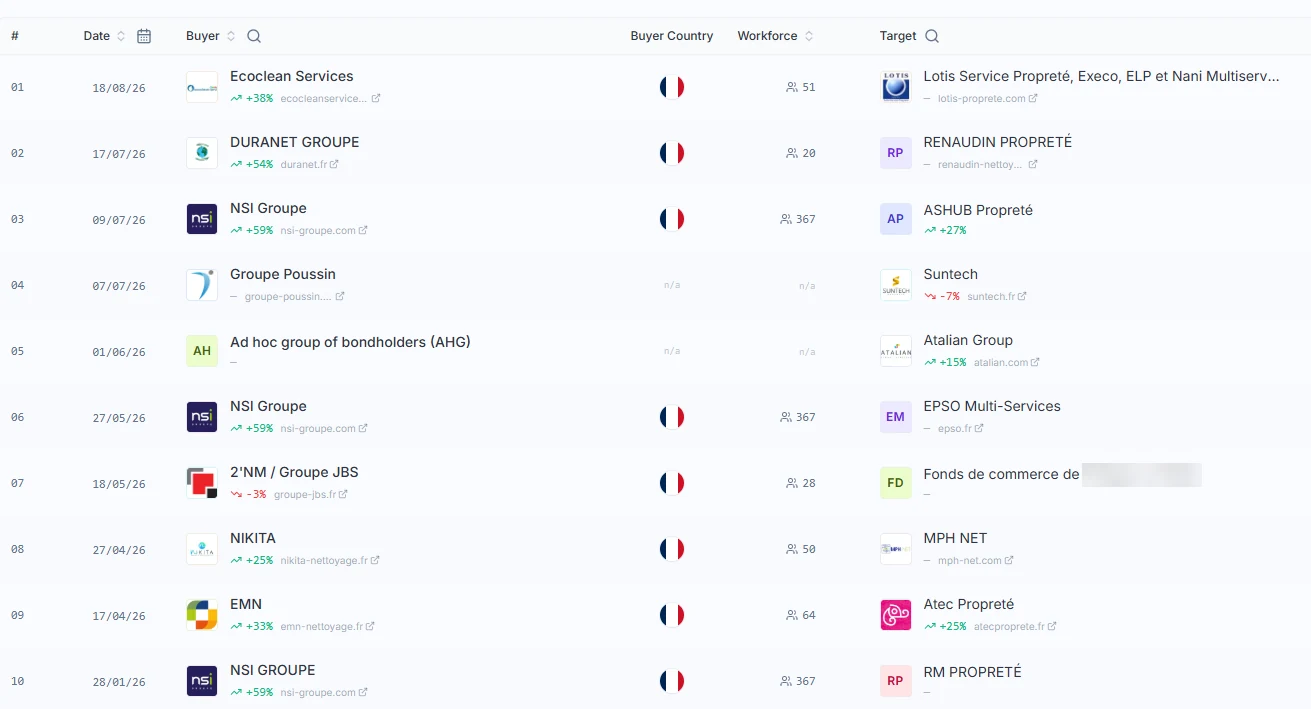Select the Atalian Group target name

point(968,341)
